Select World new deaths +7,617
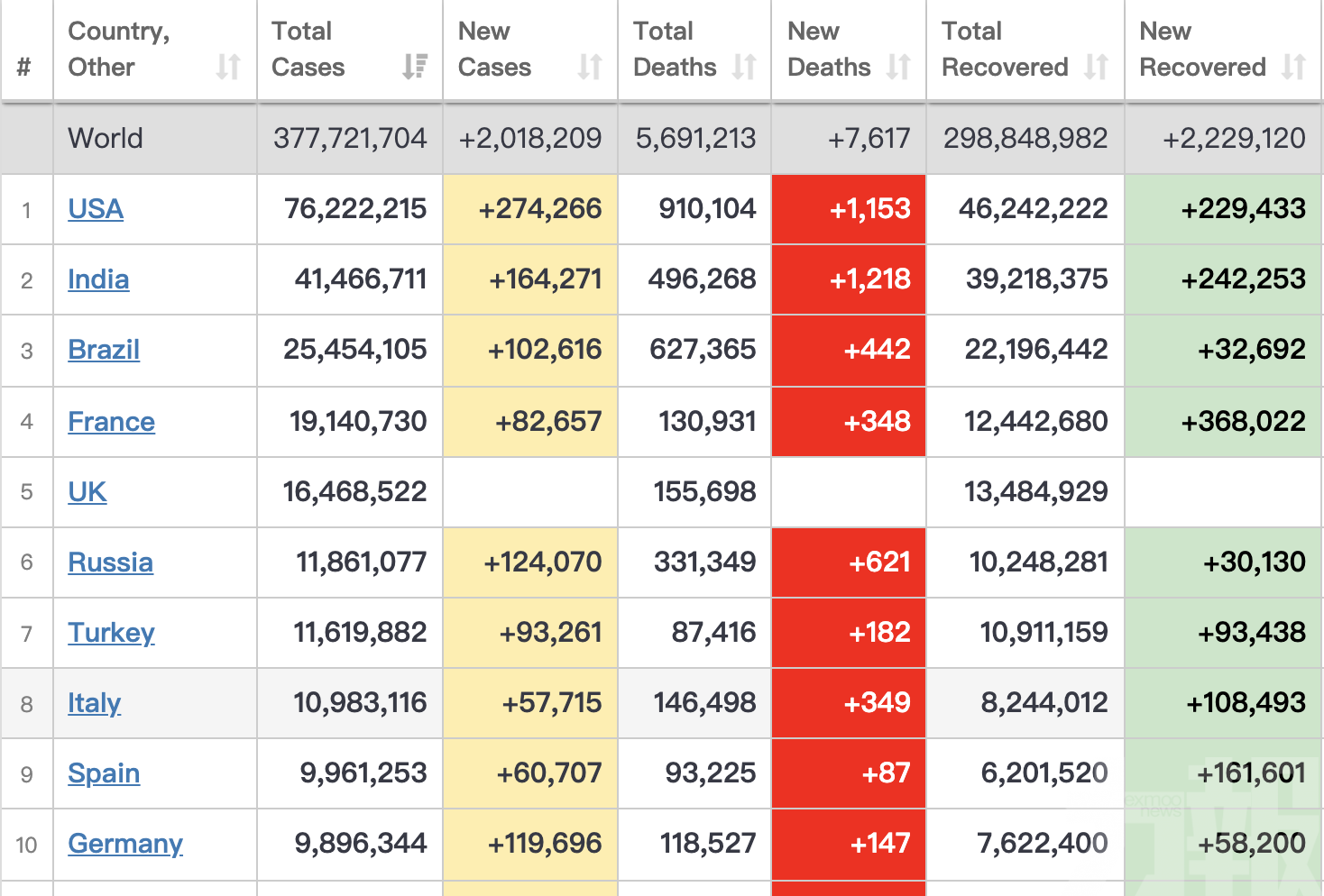Screen dimensions: 1324x896 (x=869, y=138)
